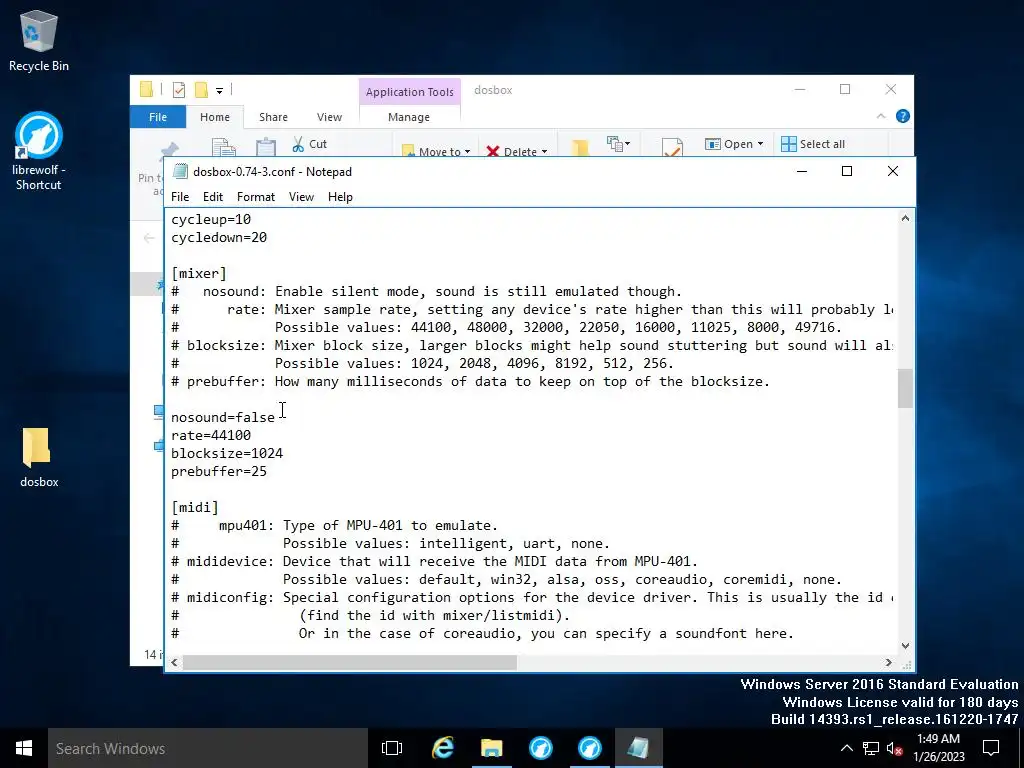
Task: Open File Explorer from the taskbar
Action: pos(492,748)
